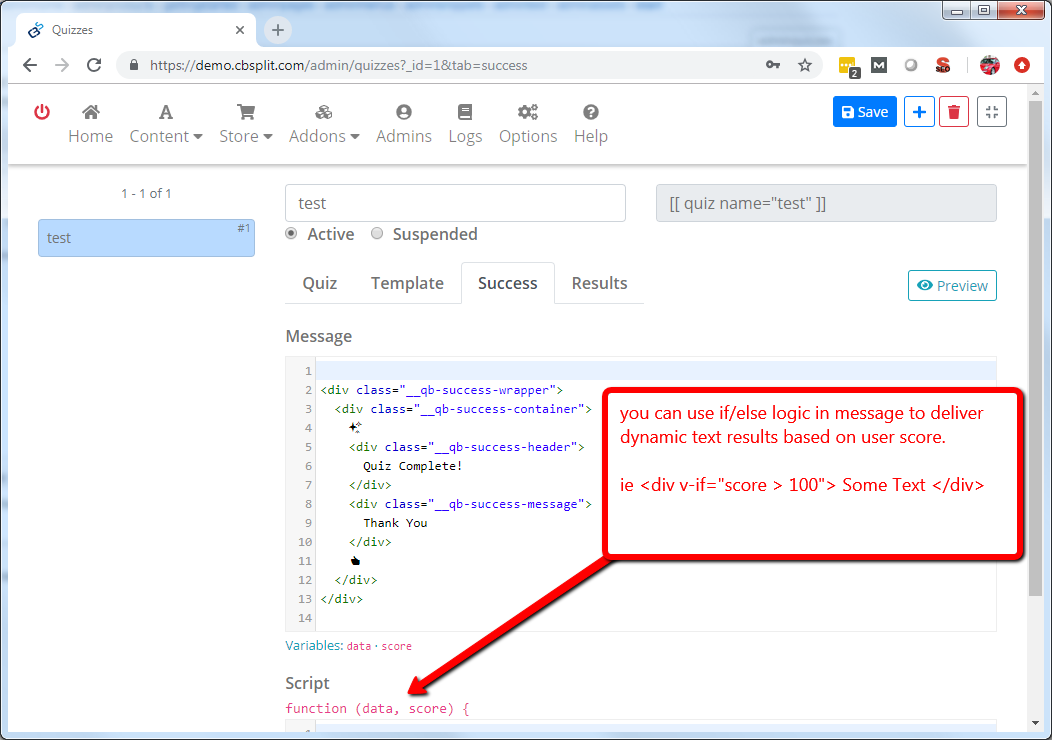The width and height of the screenshot is (1052, 740).
Task: Select the test quiz in sidebar list
Action: [146, 238]
